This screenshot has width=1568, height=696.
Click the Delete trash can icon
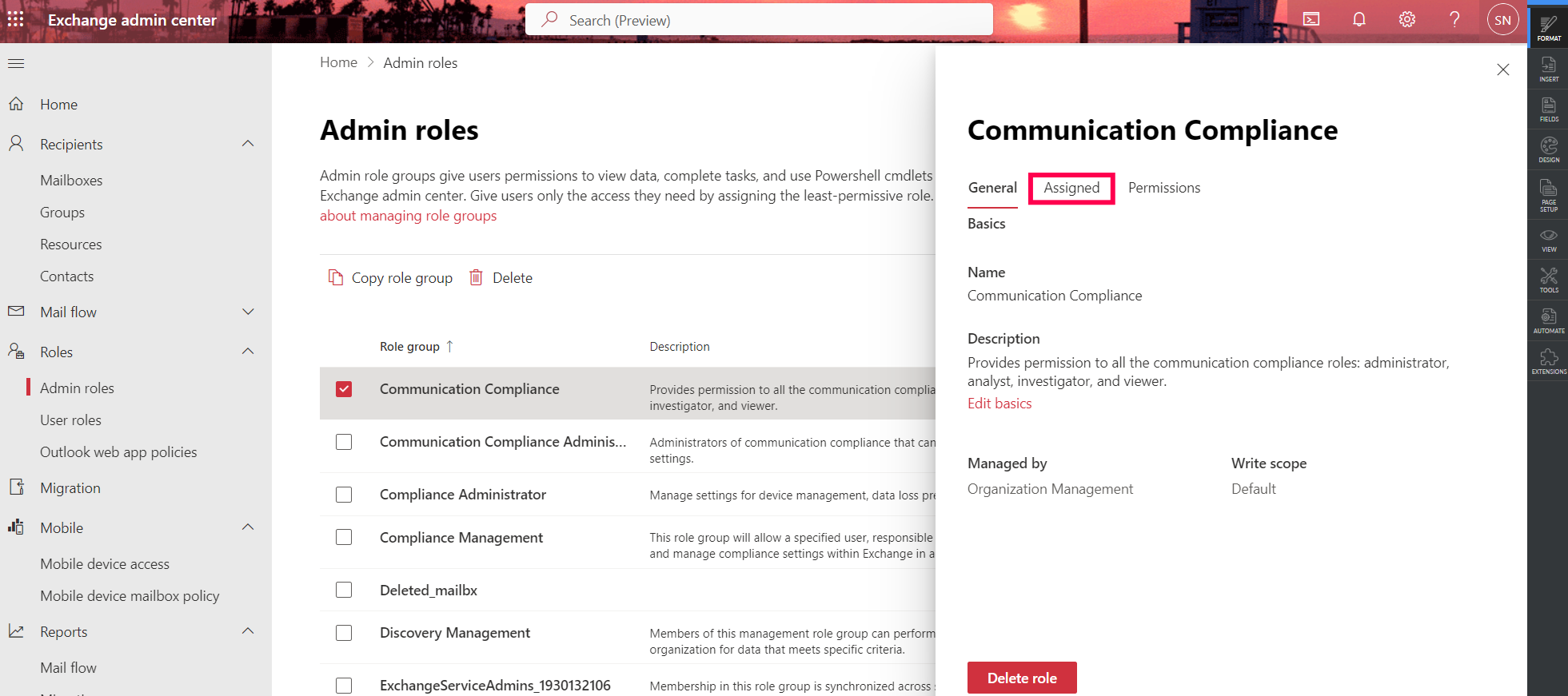pyautogui.click(x=476, y=277)
